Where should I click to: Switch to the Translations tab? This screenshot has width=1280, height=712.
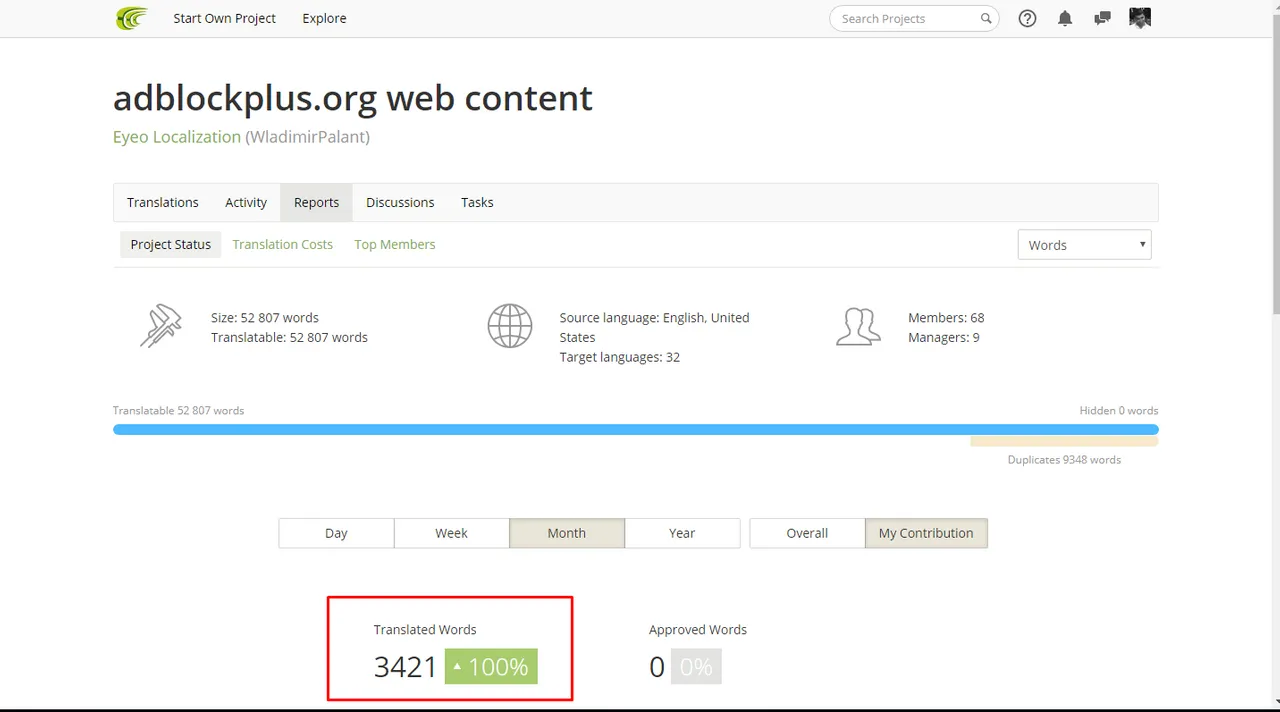[x=163, y=202]
